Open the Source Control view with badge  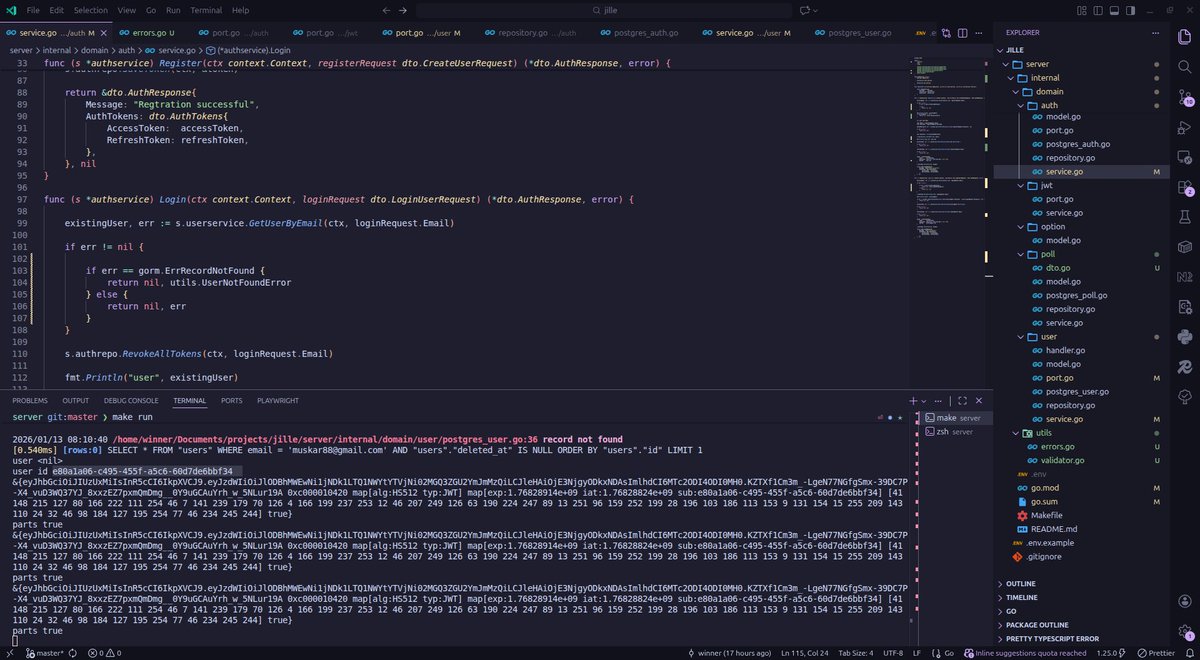(x=1185, y=99)
